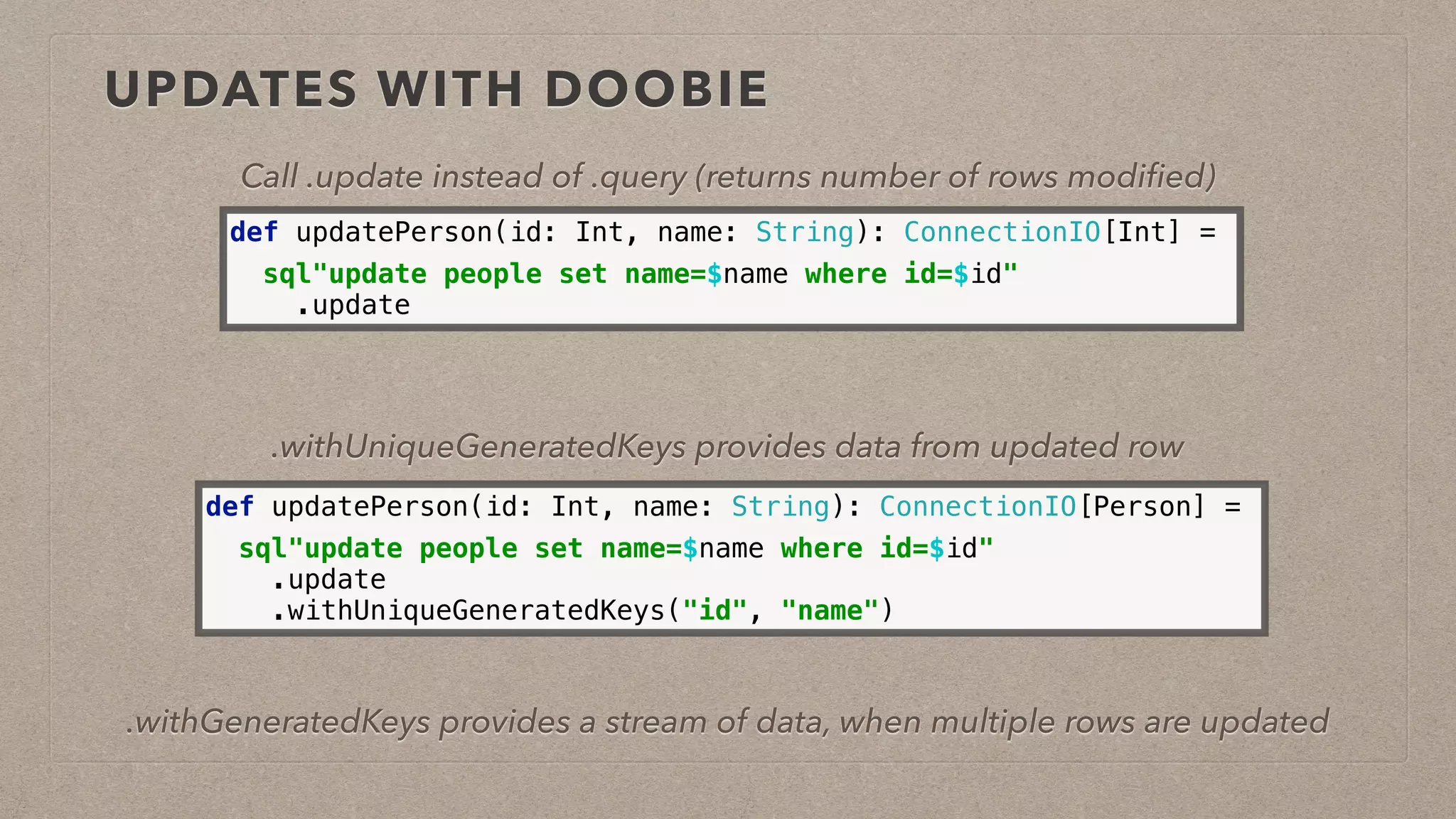Click 'sql"update people' in first code block

[x=402, y=274]
